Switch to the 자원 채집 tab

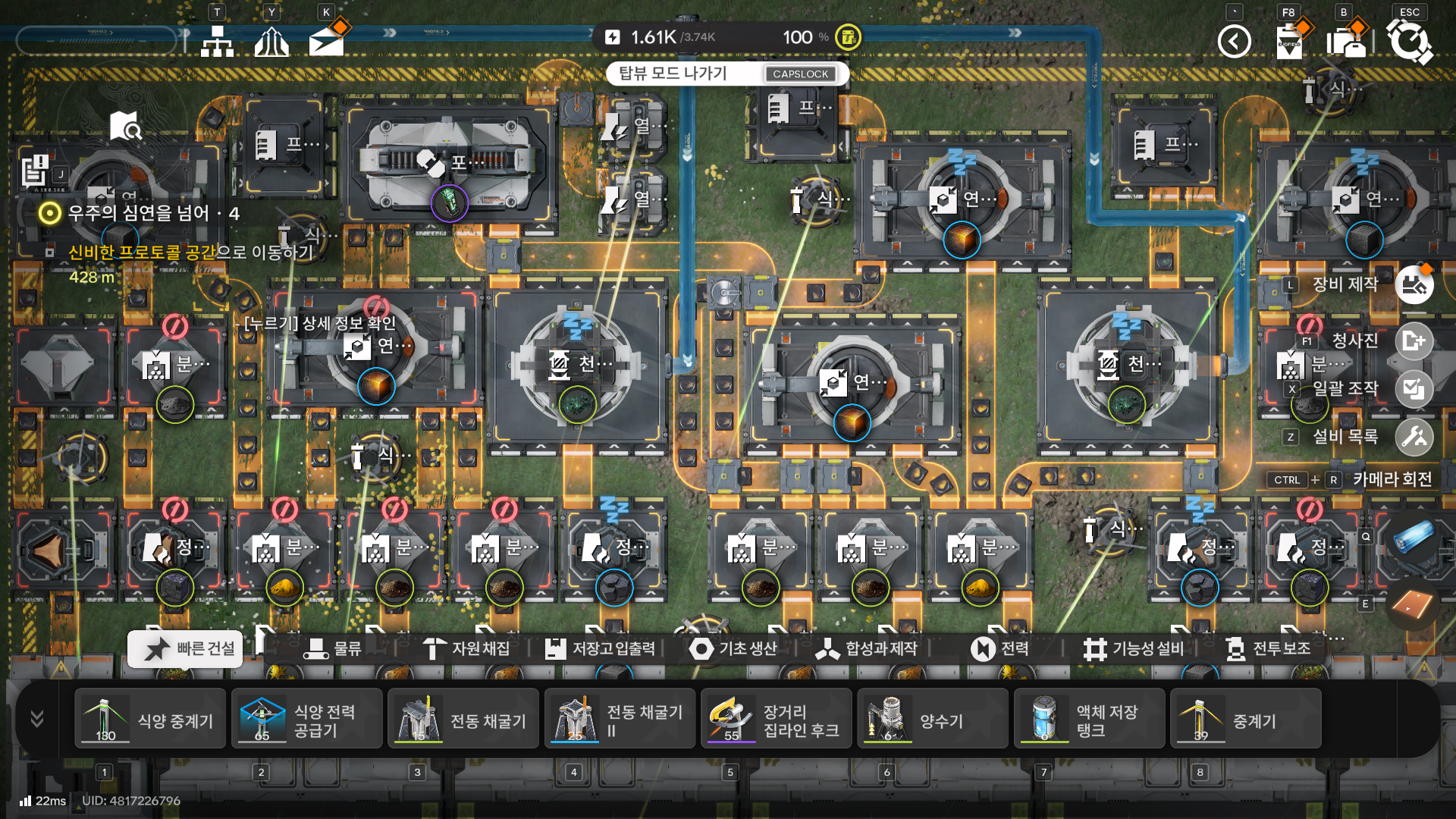click(467, 649)
